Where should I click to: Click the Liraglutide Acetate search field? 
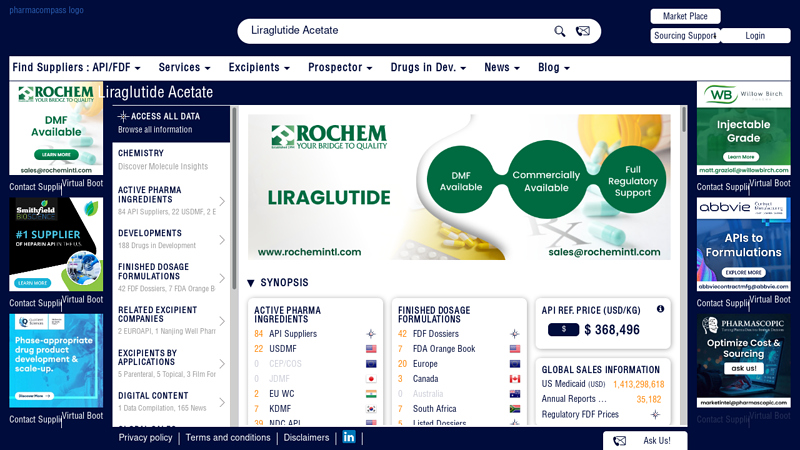tap(398, 31)
